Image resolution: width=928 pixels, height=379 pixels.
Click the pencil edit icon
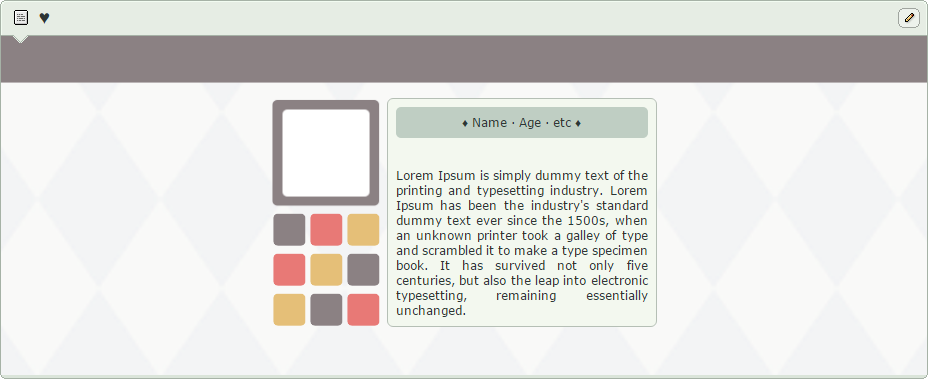[x=909, y=18]
